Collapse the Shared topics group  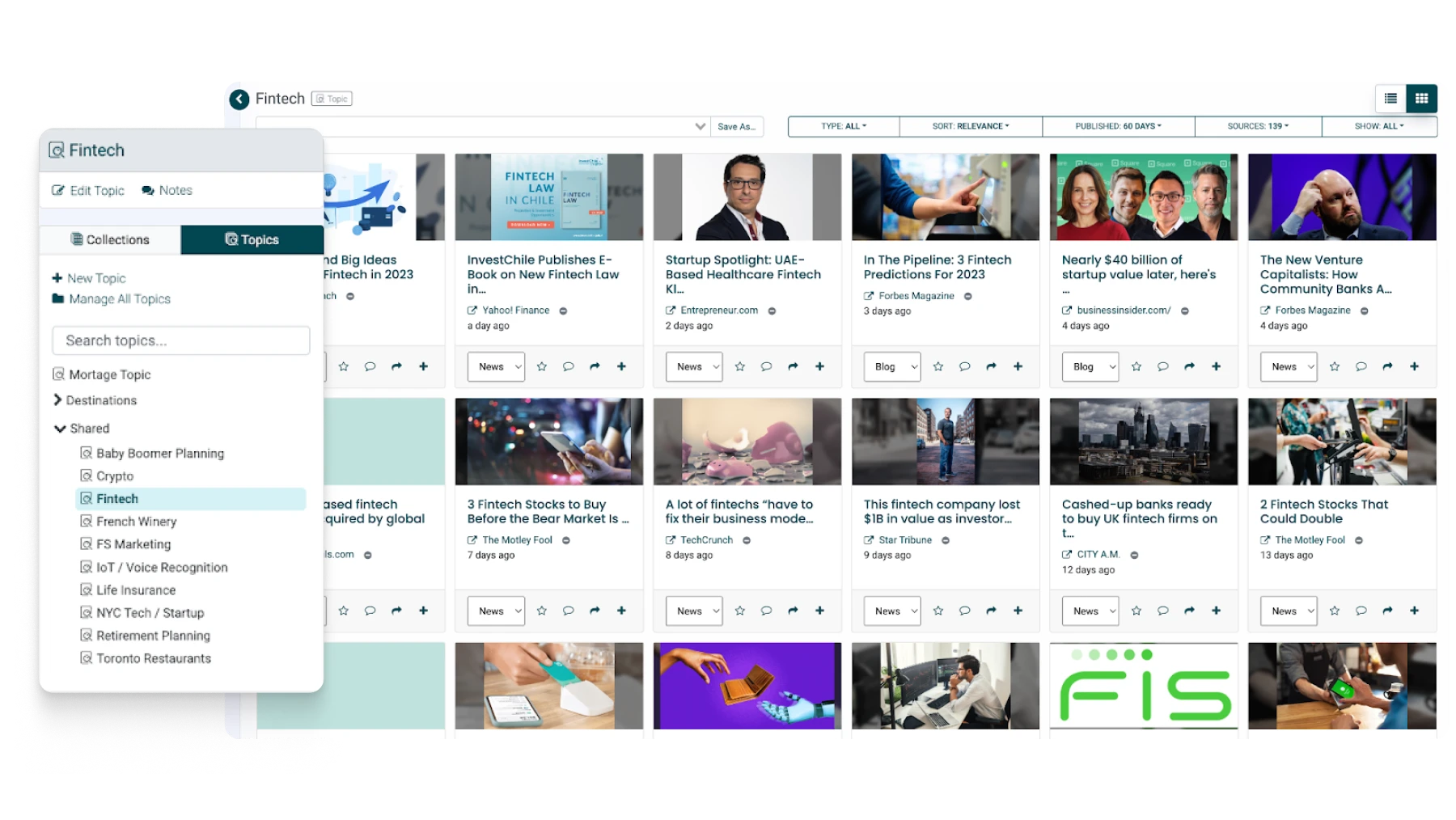[60, 429]
